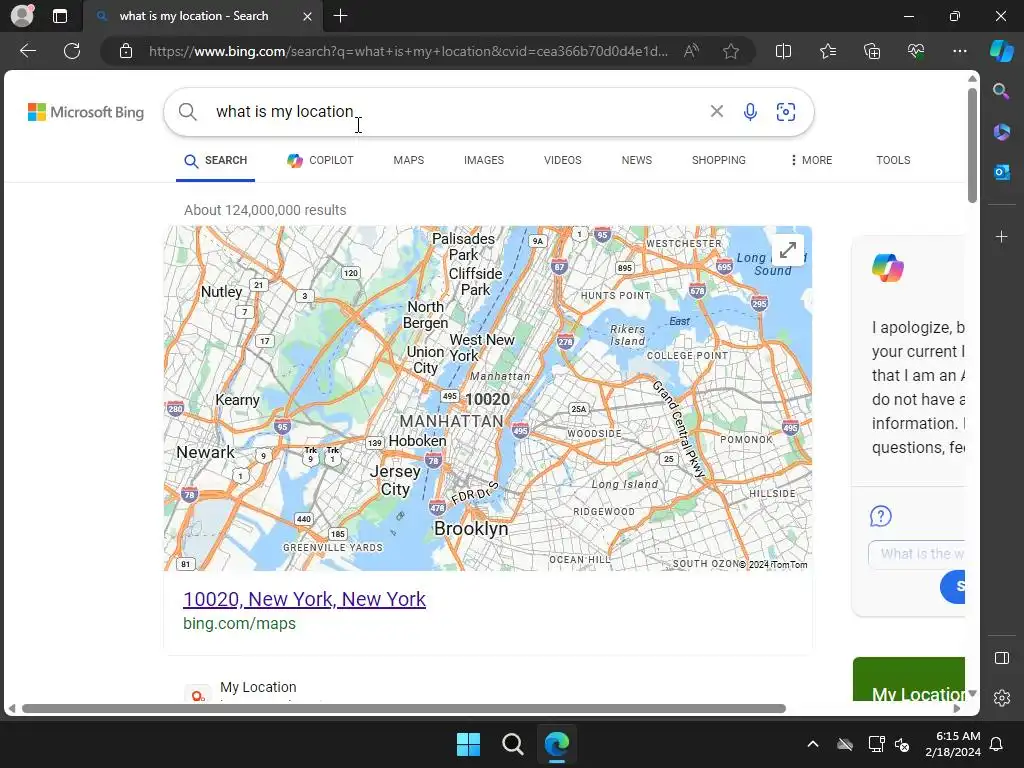Viewport: 1024px width, 768px height.
Task: Click the horizontal page scrollbar
Action: click(x=404, y=709)
